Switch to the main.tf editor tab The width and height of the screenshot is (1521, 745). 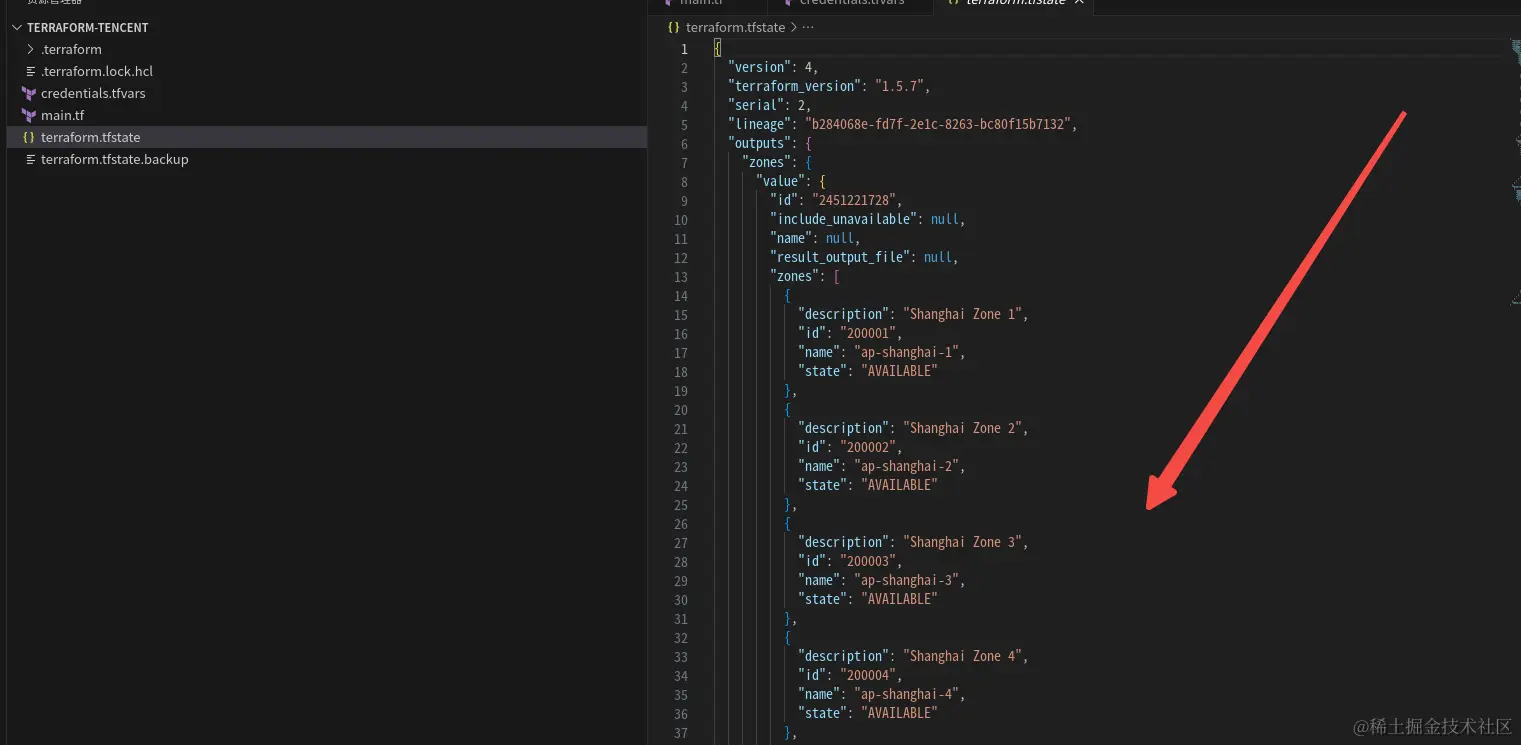[700, 3]
